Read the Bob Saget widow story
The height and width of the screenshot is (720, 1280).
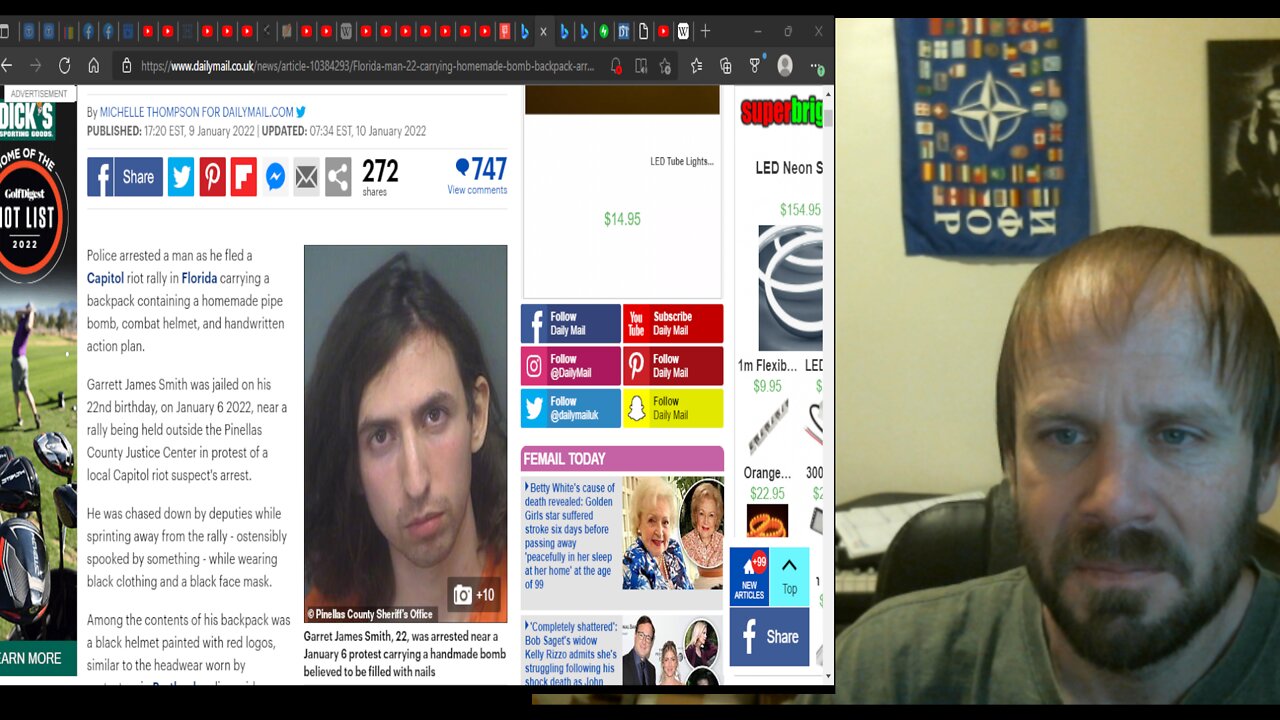pos(570,654)
